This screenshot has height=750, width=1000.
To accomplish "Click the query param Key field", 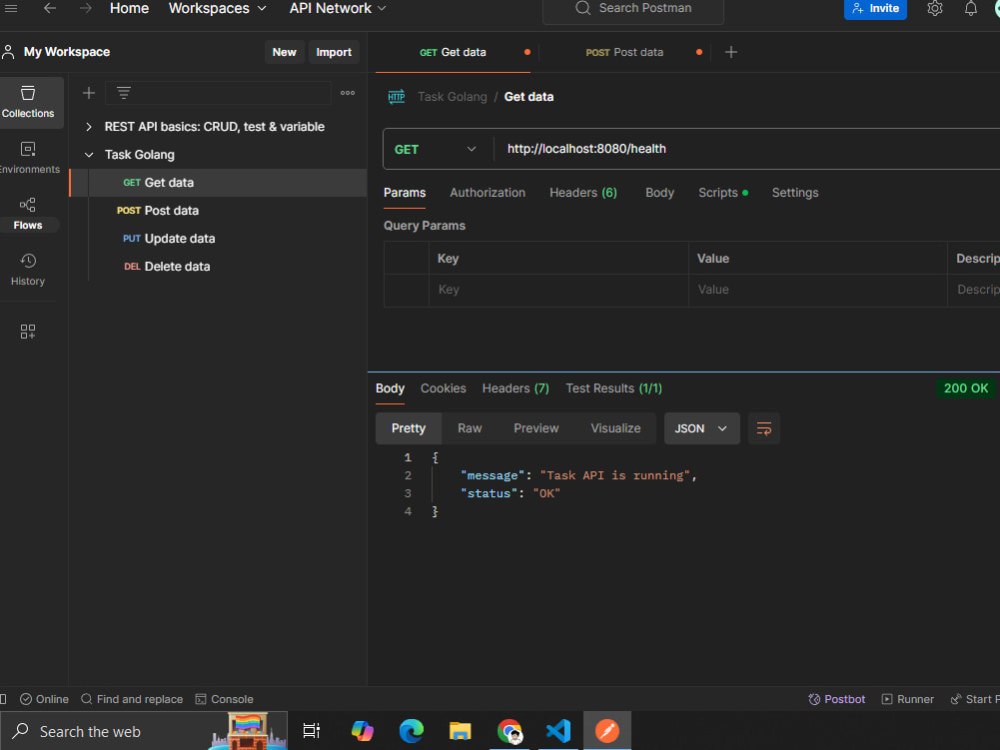I will click(x=558, y=290).
